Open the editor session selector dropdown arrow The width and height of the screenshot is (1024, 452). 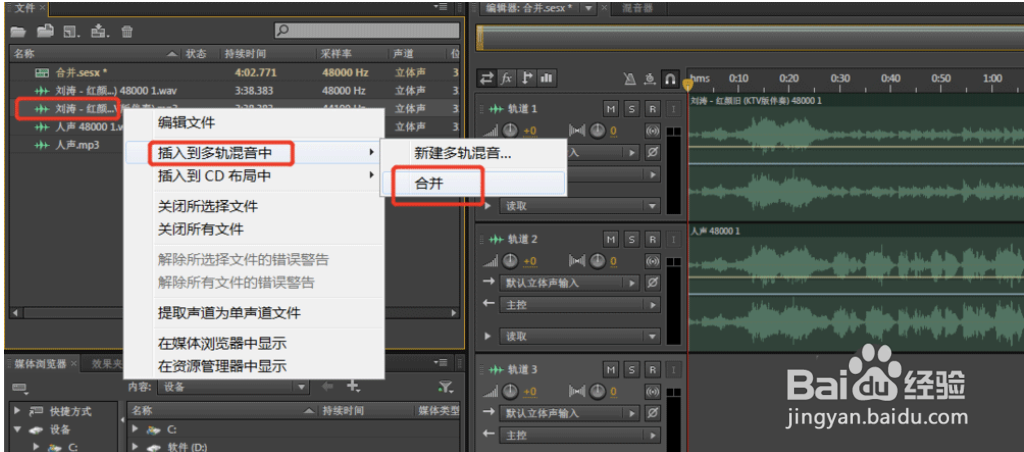588,8
